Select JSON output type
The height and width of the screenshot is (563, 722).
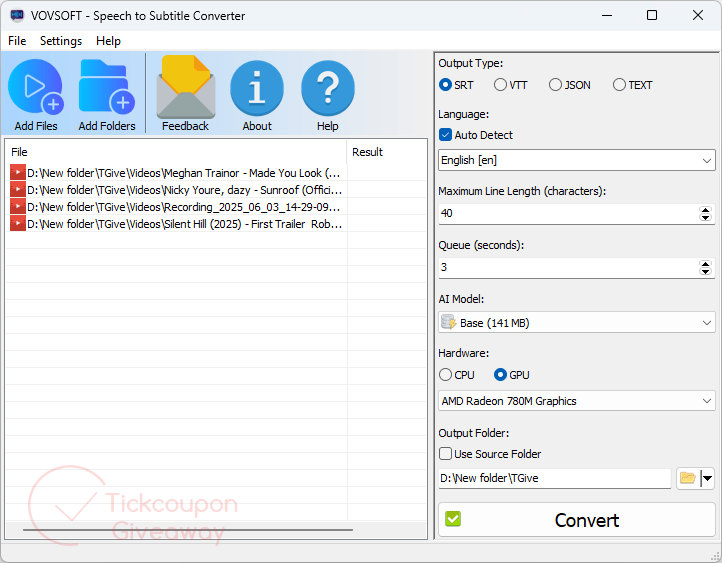pos(555,85)
